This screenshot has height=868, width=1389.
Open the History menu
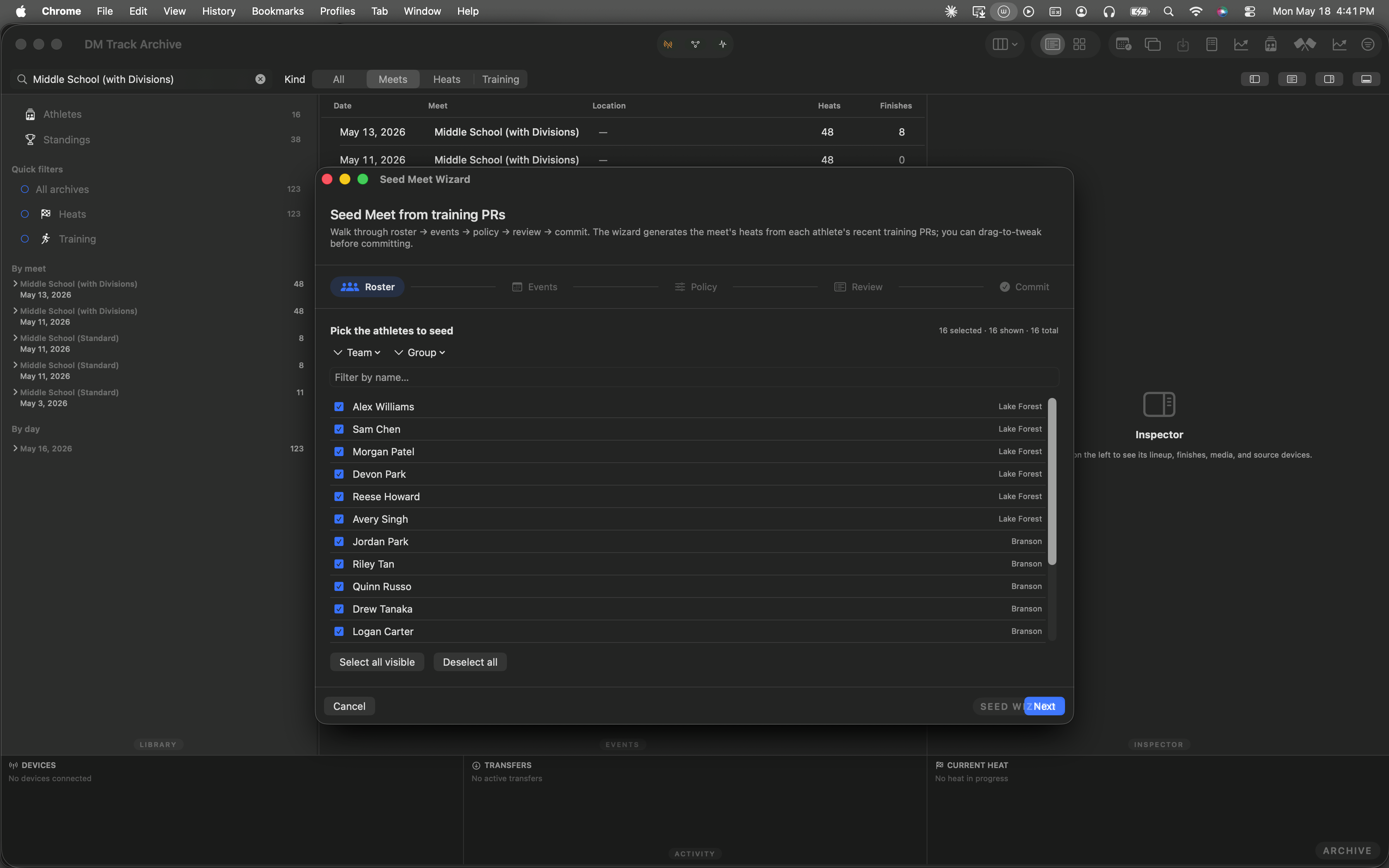coord(219,12)
